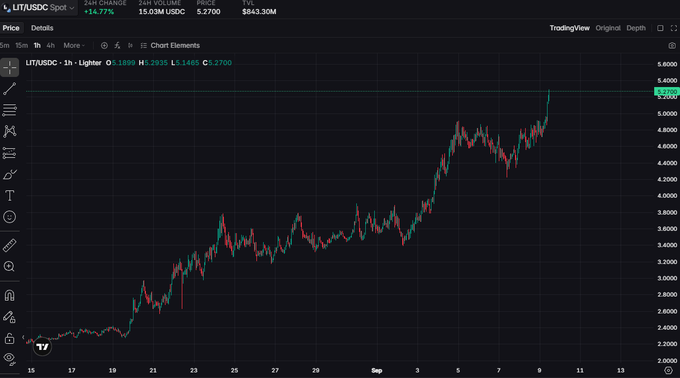Select the crosshair cursor tool
Viewport: 680px width, 378px height.
point(10,68)
